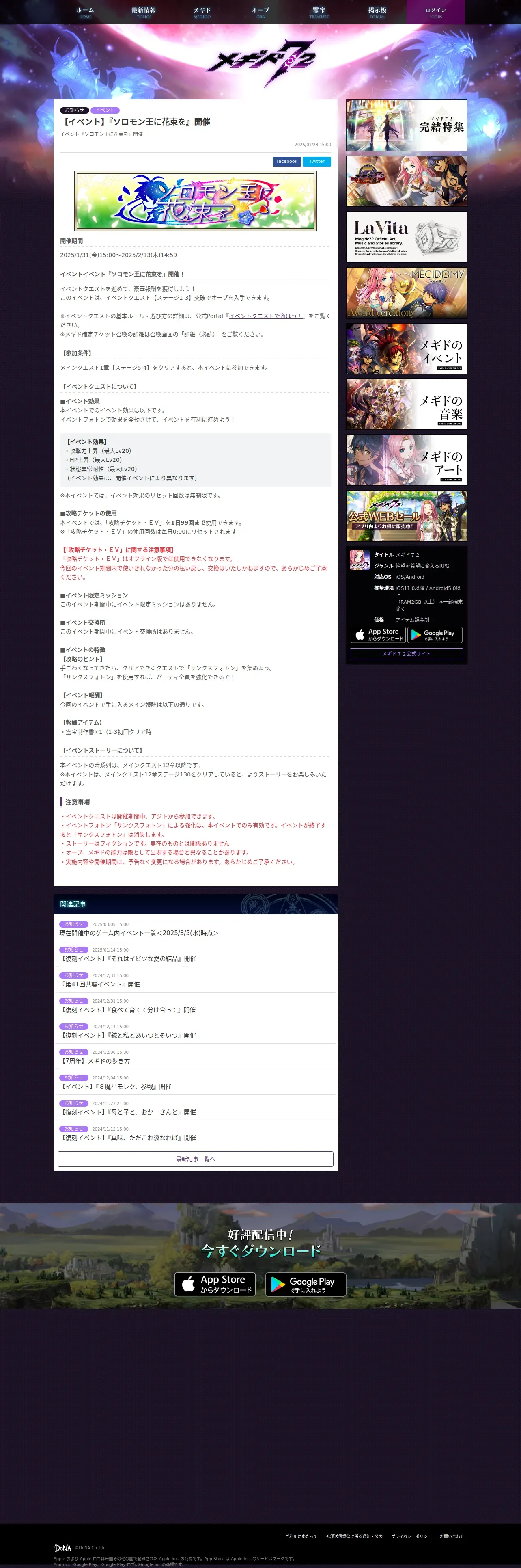Viewport: 521px width, 1568px height.
Task: Open the メギドのアート banner
Action: pos(406,460)
